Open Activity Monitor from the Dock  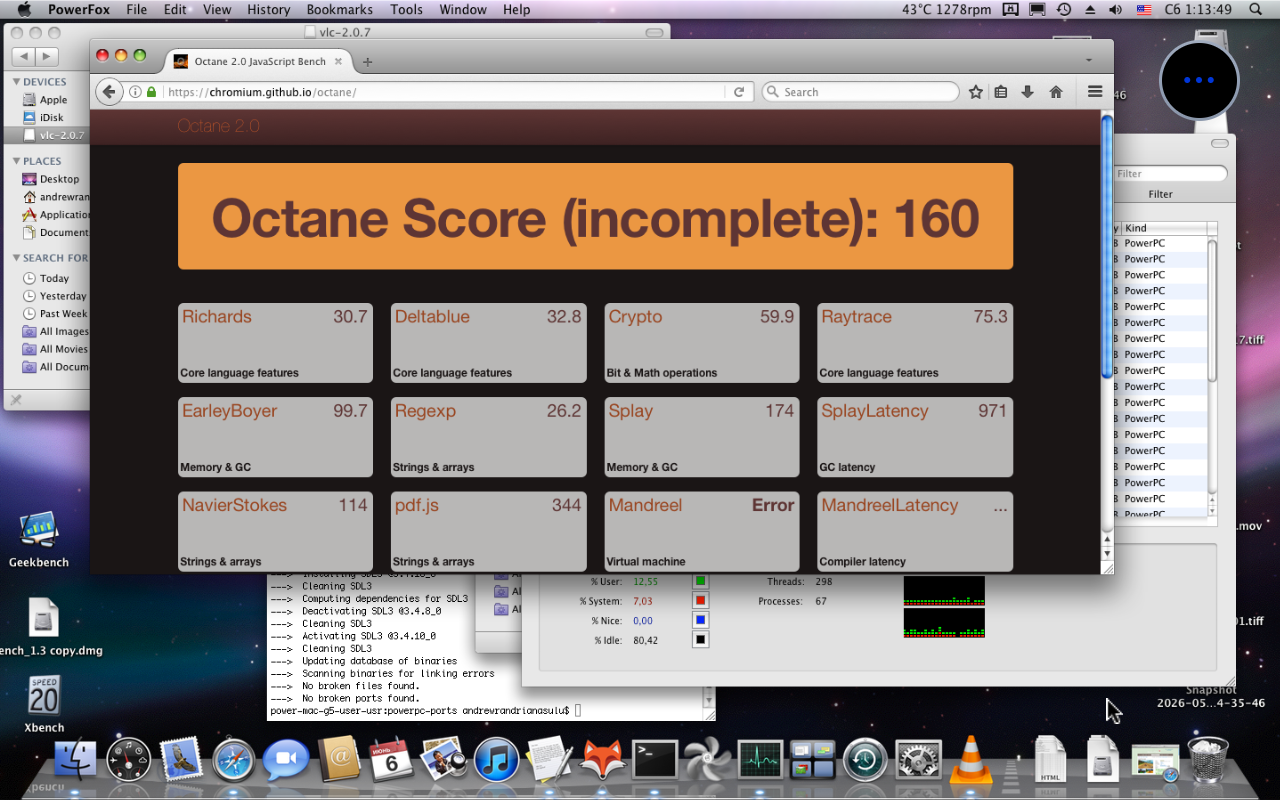point(759,760)
